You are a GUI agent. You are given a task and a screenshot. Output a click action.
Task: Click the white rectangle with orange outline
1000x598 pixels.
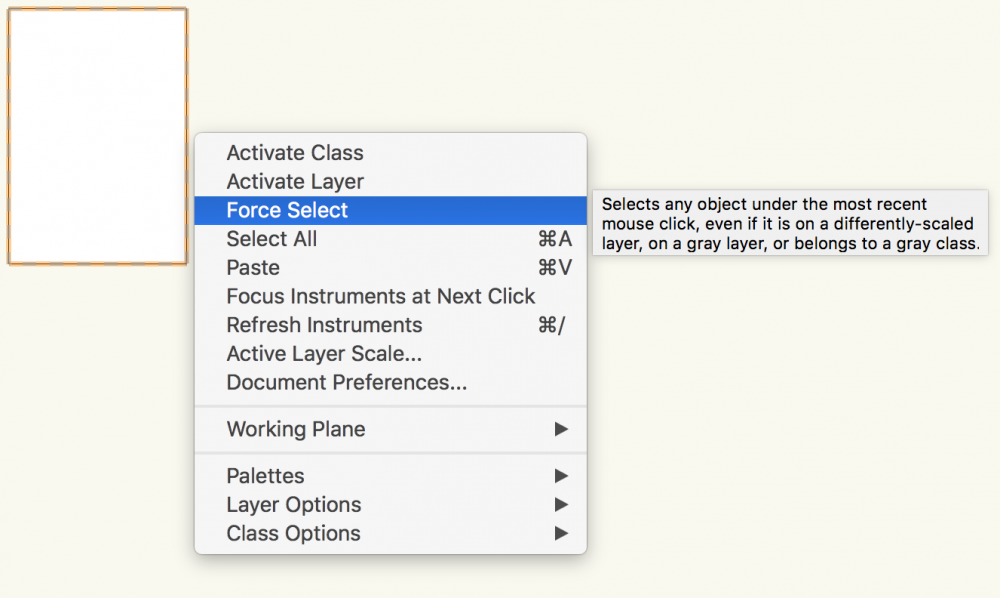tap(98, 136)
